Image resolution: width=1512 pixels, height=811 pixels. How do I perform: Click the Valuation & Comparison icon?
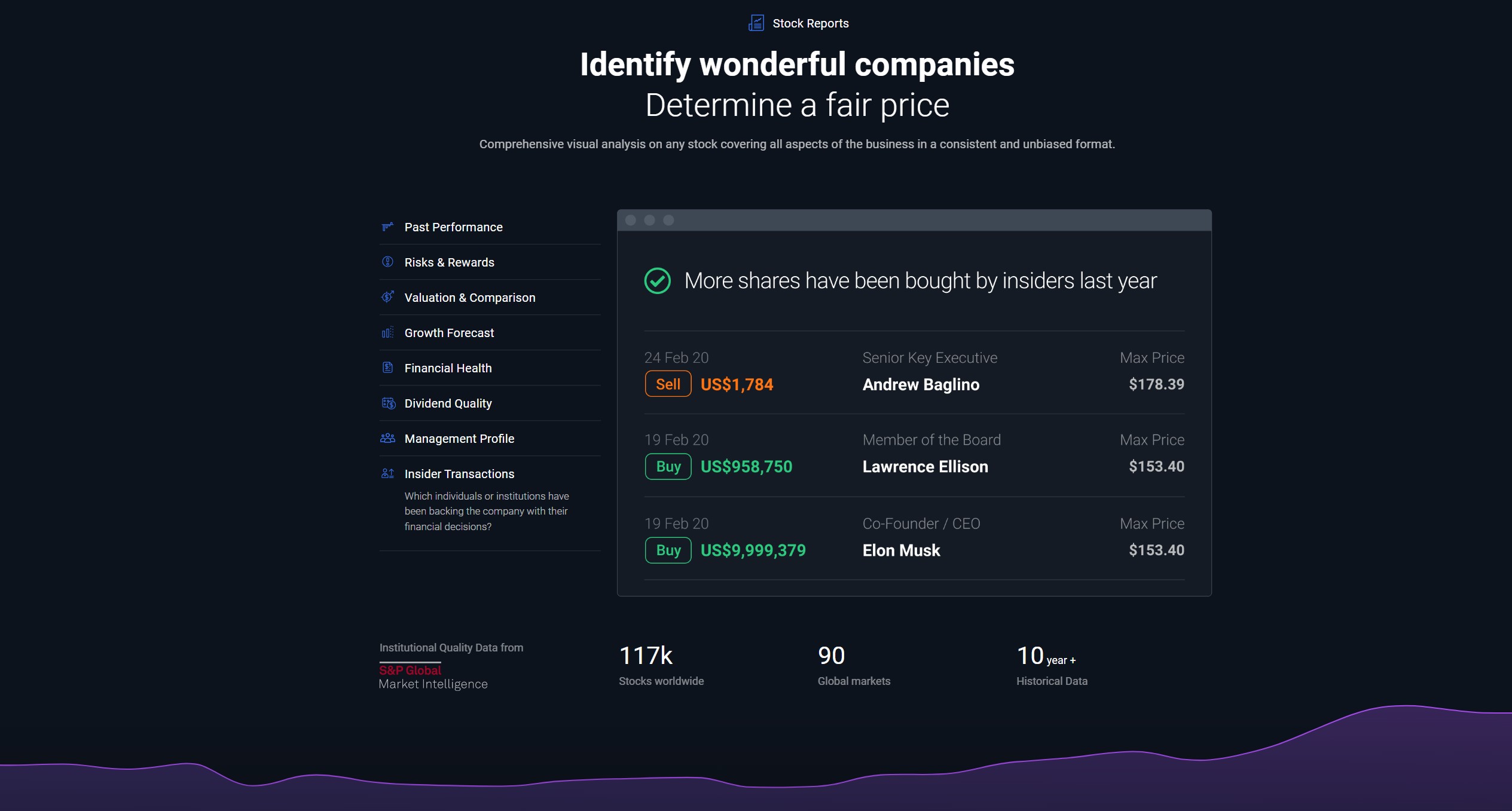(x=387, y=297)
